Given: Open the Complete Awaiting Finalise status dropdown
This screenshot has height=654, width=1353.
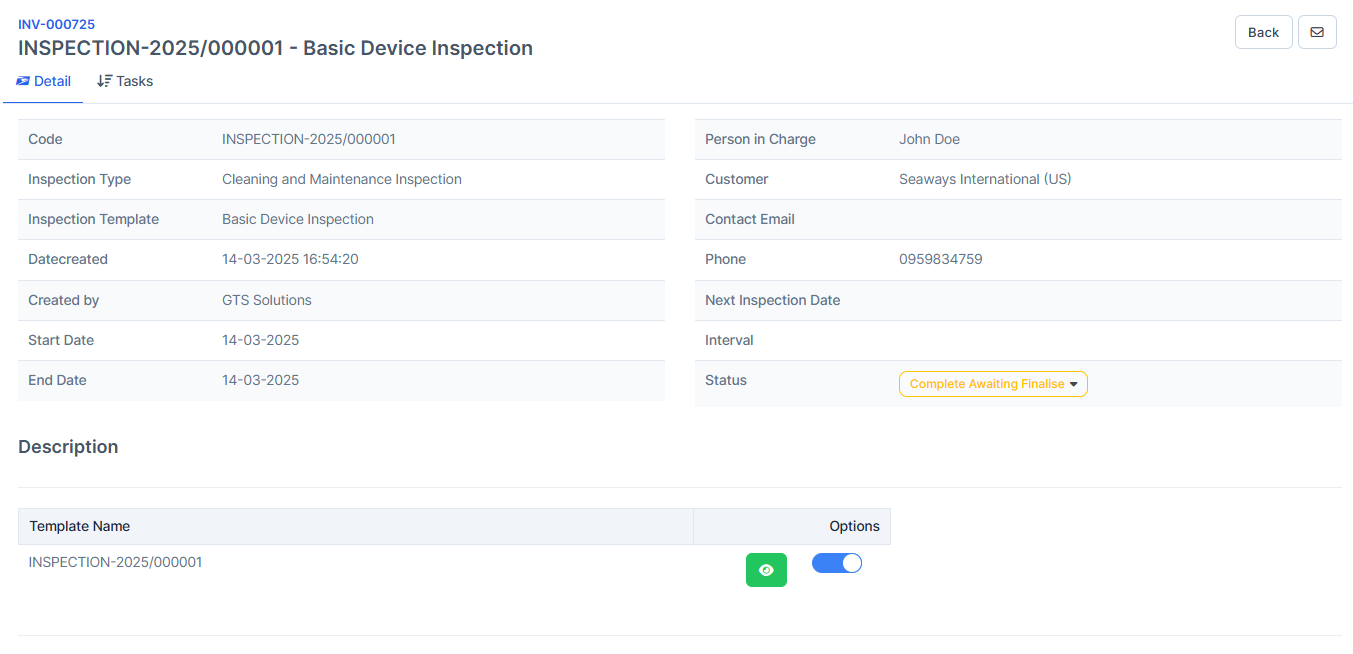Looking at the screenshot, I should pyautogui.click(x=993, y=384).
